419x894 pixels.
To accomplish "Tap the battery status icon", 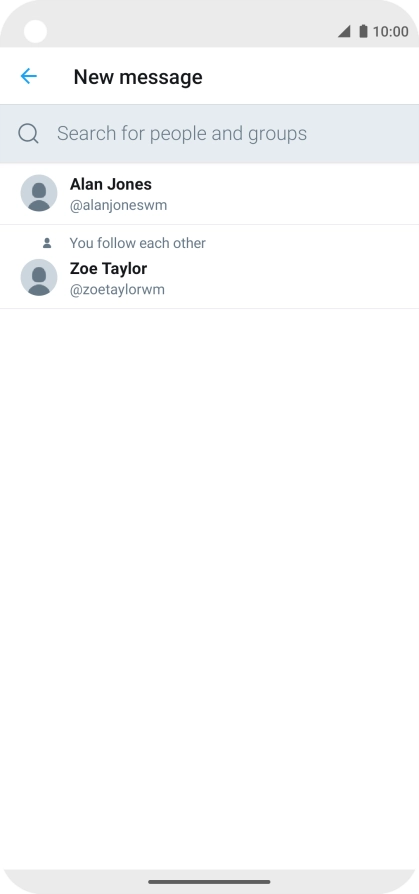I will click(363, 31).
